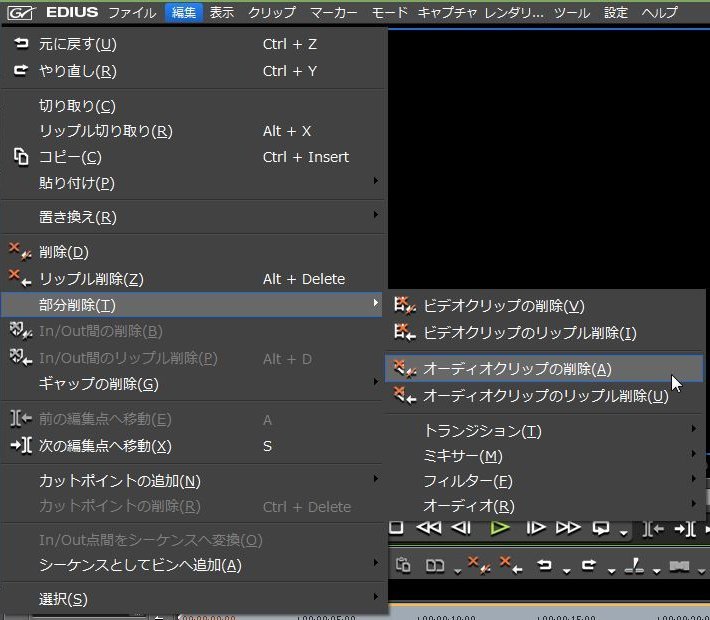Step forward to the next frame
The image size is (710, 620).
pyautogui.click(x=536, y=528)
